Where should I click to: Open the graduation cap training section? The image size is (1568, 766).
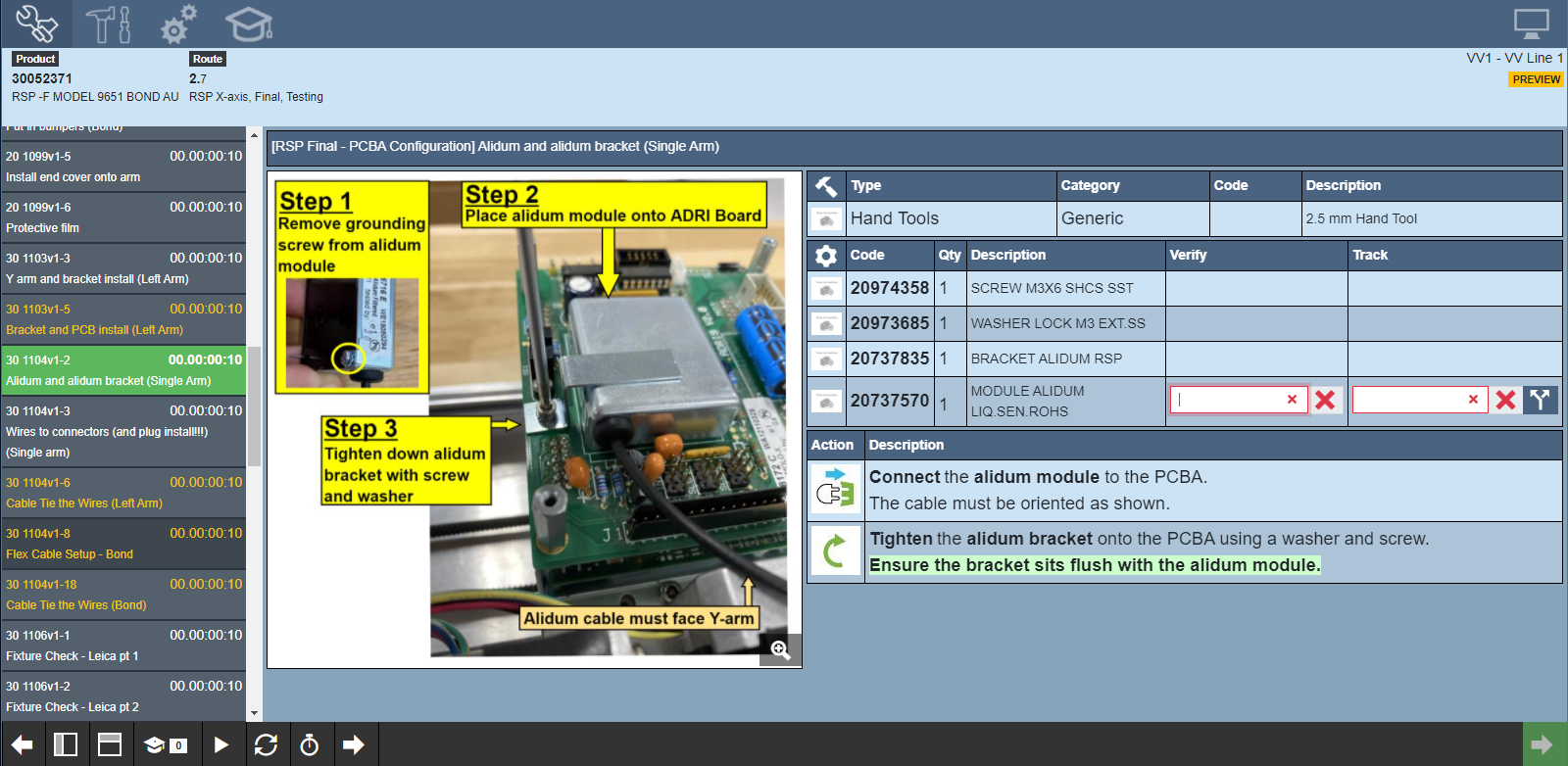(249, 24)
